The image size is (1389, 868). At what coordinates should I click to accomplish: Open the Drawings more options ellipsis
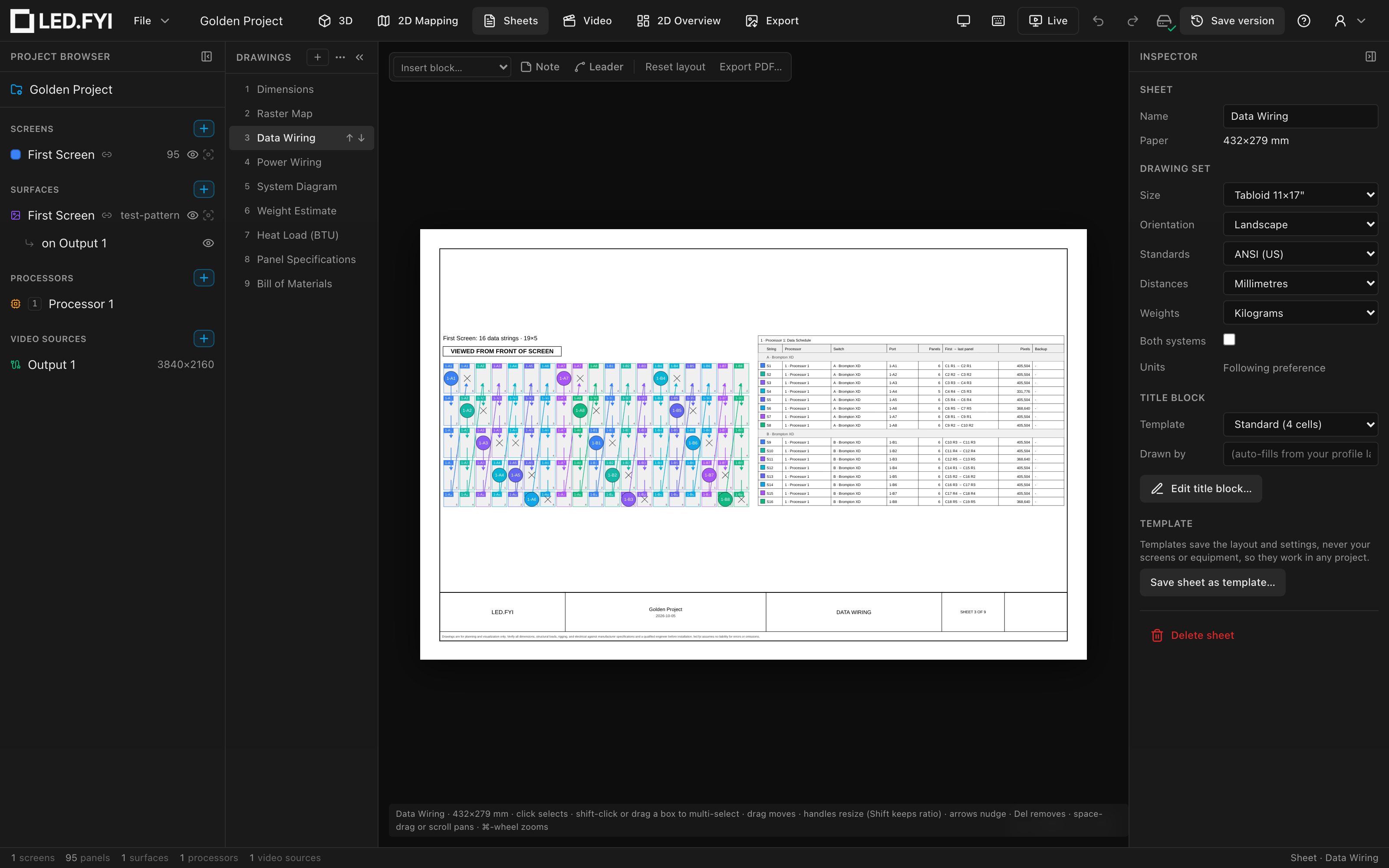coord(340,57)
